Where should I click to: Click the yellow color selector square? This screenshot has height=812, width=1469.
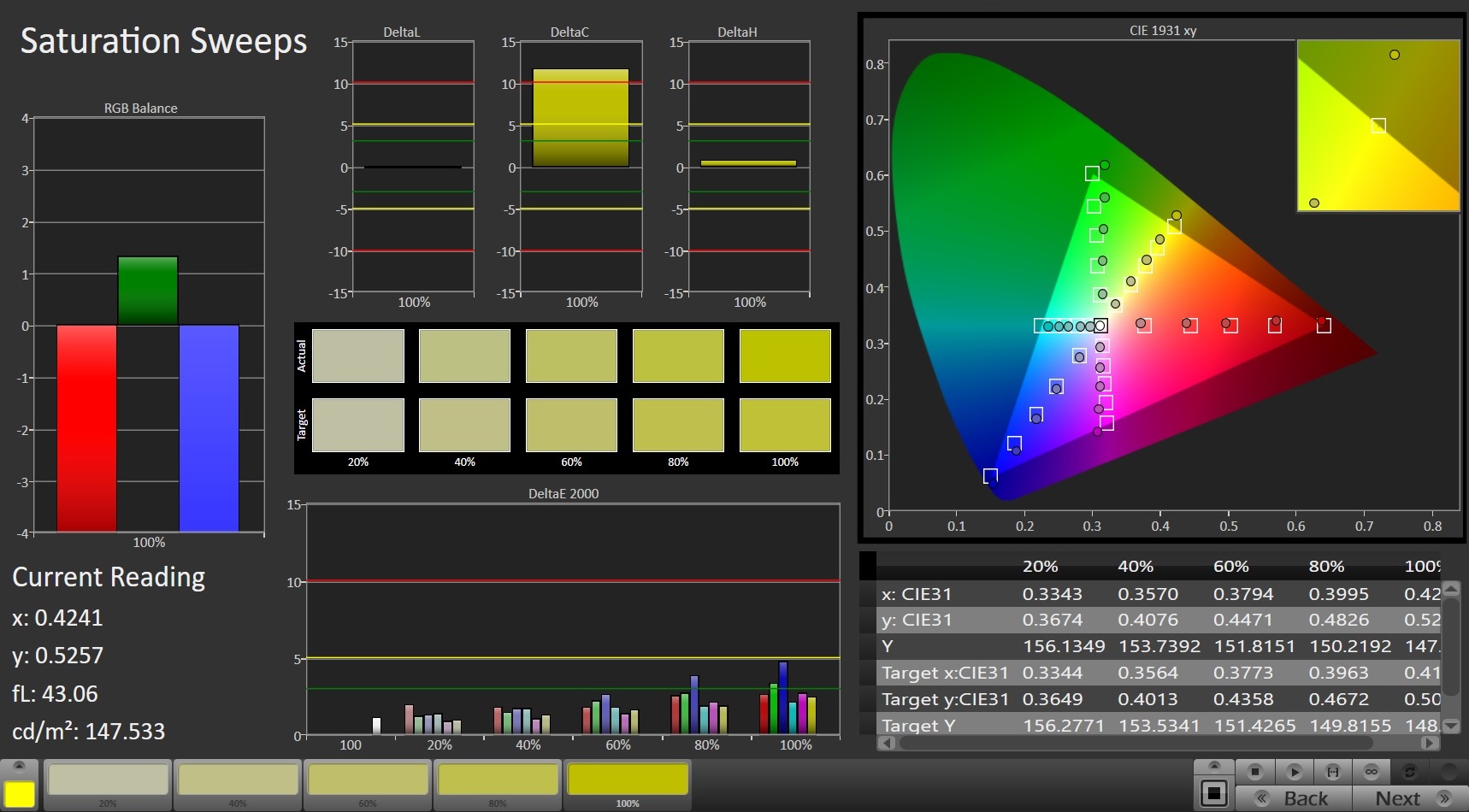20,794
